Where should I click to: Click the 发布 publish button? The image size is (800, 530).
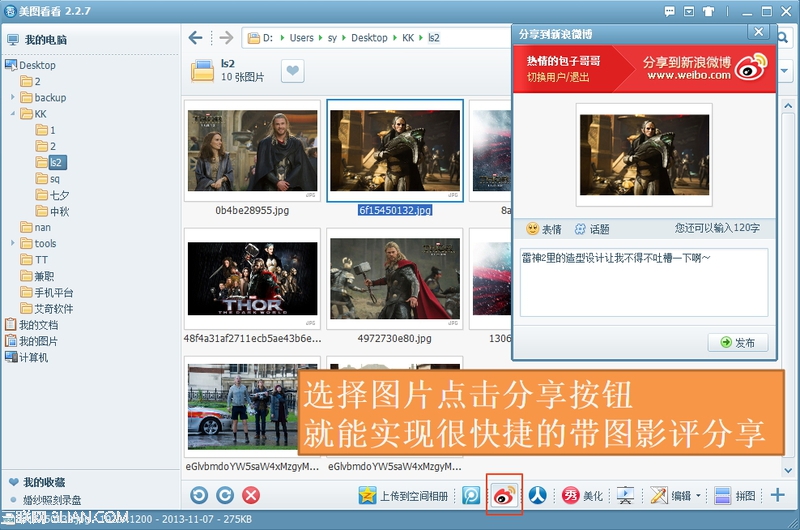738,342
